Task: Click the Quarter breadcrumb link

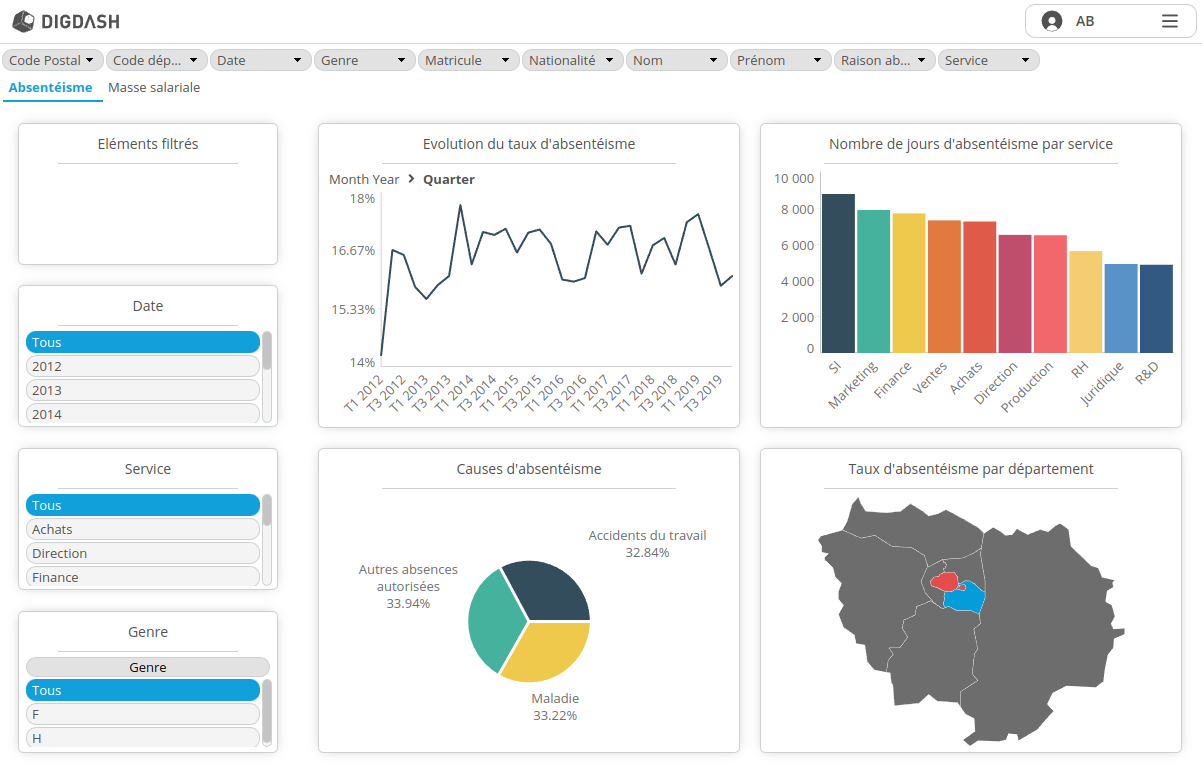Action: coord(447,179)
